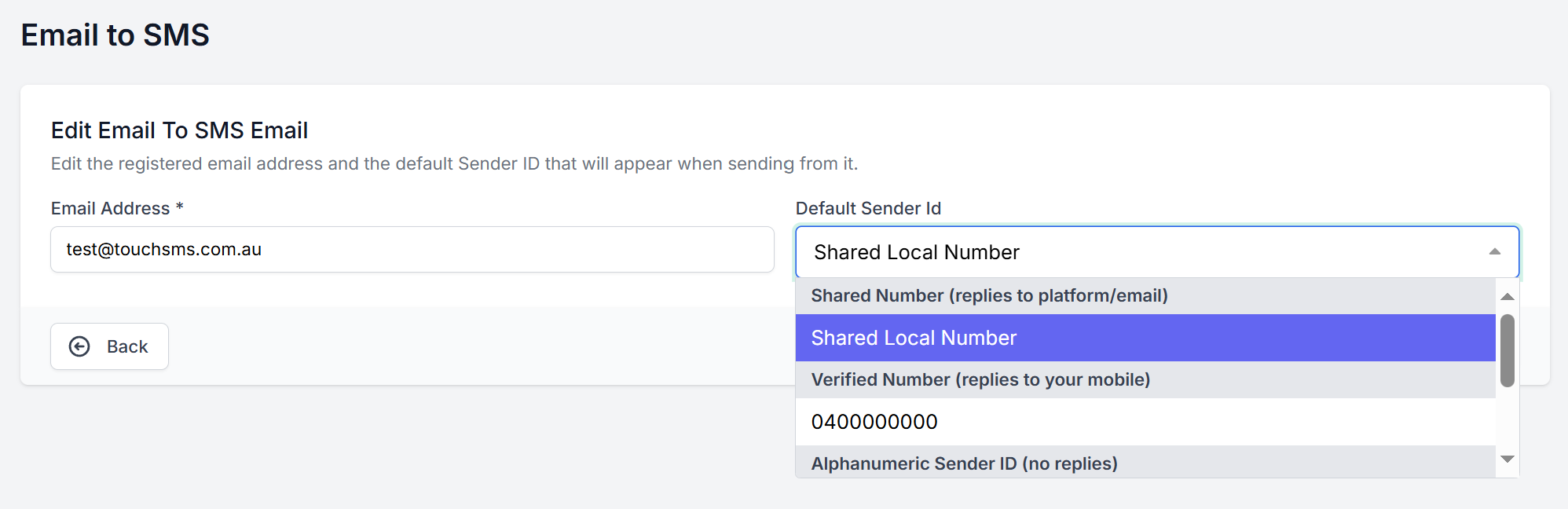Screen dimensions: 1568x509
Task: Click the Verified Number (replies to your mobile) header
Action: click(x=980, y=380)
